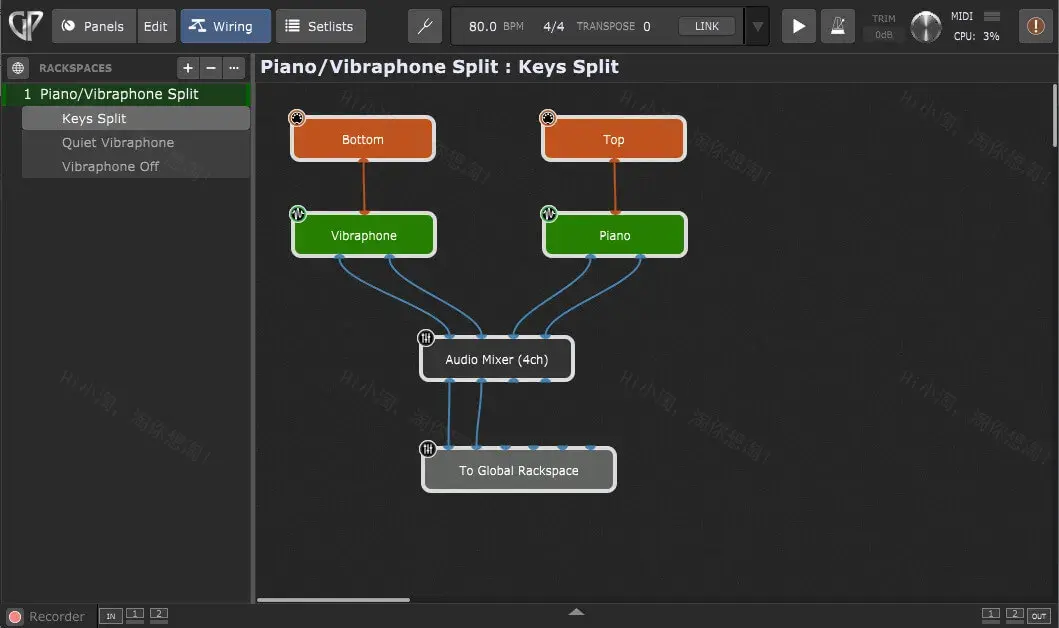The width and height of the screenshot is (1059, 628).
Task: Switch to the Panels view
Action: pos(94,27)
